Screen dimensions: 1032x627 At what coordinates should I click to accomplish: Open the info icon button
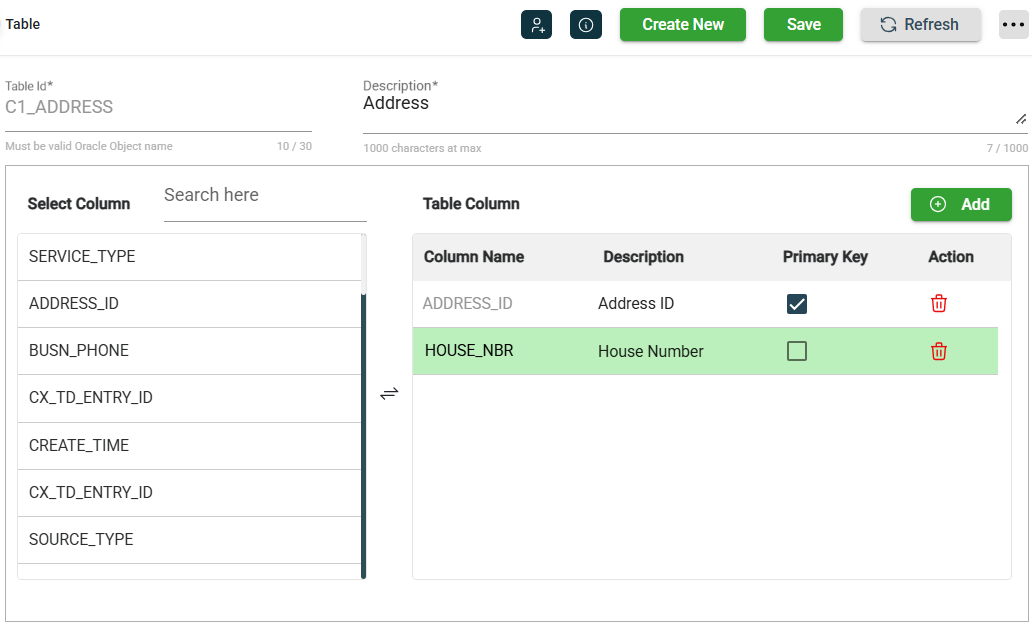coord(586,25)
